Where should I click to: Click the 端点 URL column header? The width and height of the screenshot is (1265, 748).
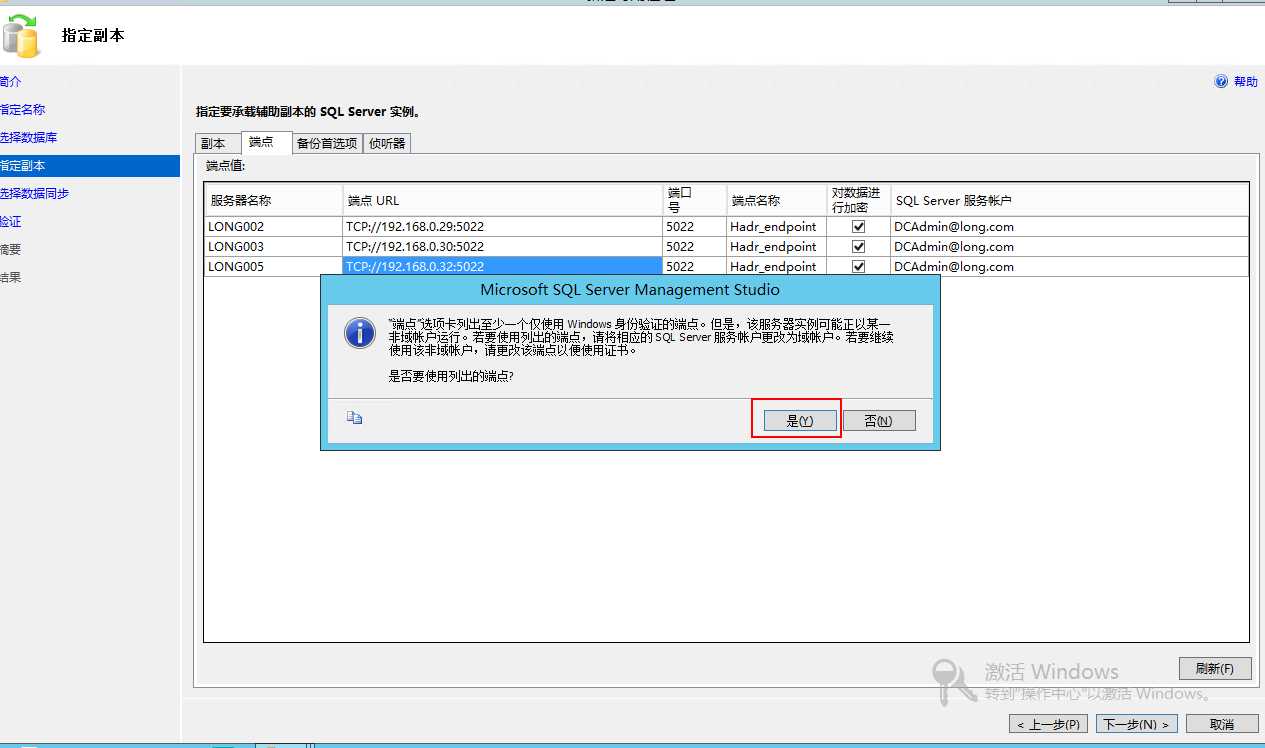[503, 200]
